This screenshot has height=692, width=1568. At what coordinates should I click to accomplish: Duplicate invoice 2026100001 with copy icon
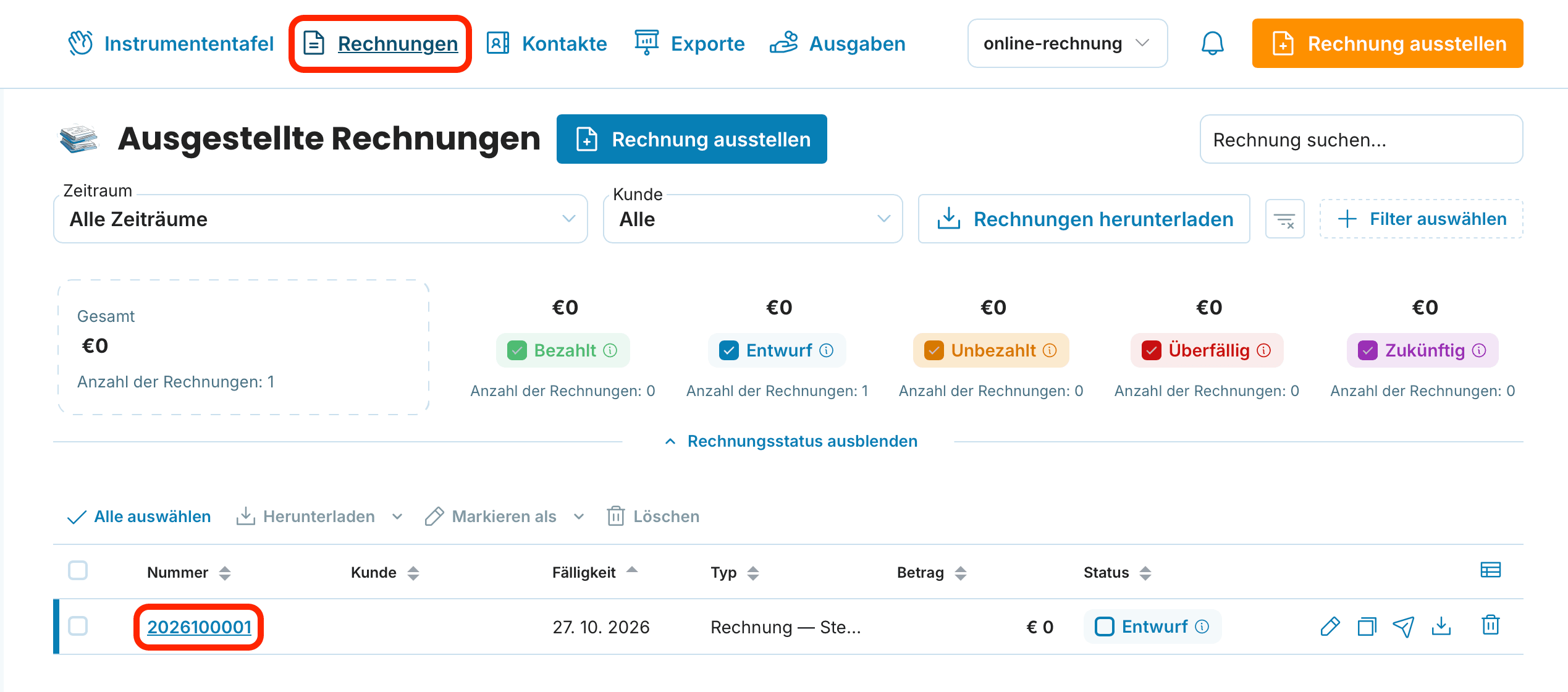[x=1367, y=627]
